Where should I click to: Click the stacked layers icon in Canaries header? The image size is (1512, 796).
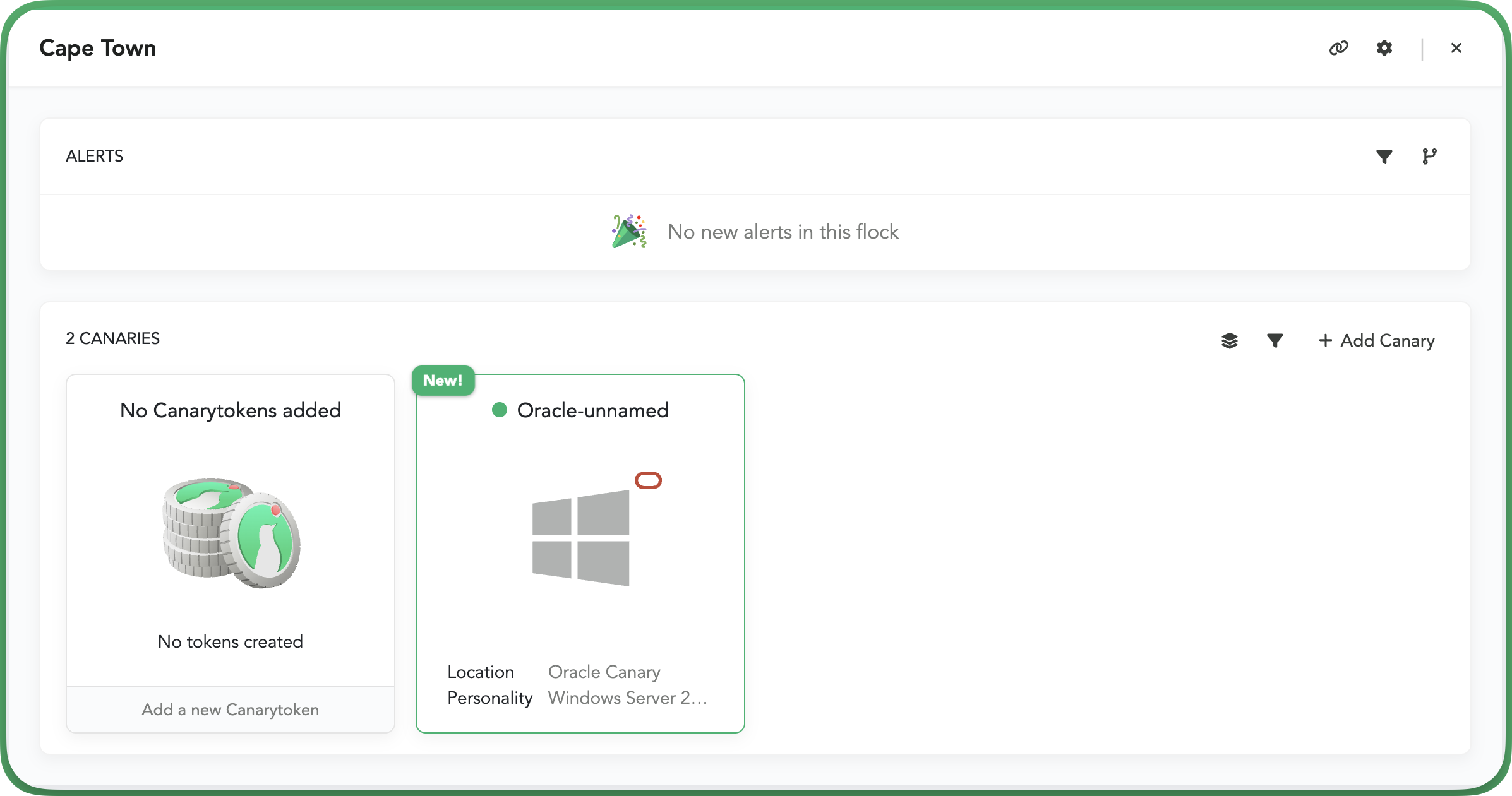pos(1230,341)
